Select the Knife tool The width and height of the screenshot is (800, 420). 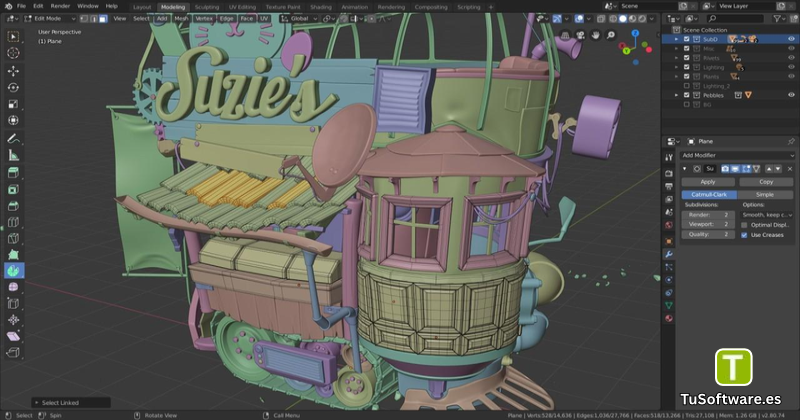[x=13, y=238]
